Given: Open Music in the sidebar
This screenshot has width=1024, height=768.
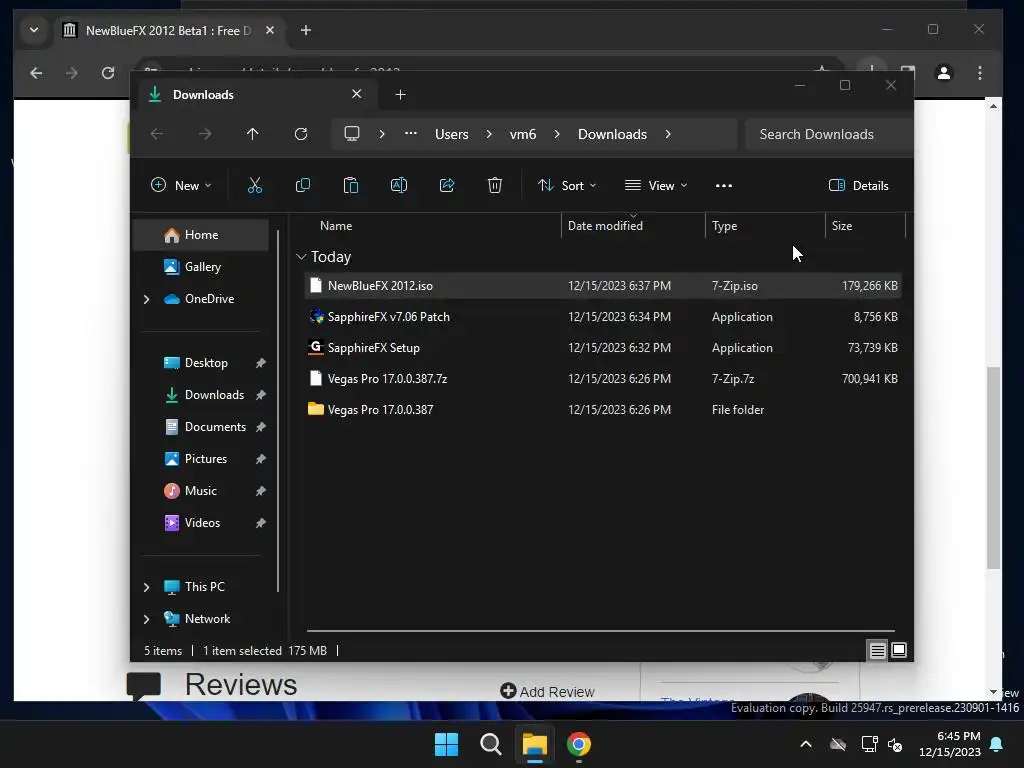Looking at the screenshot, I should (200, 490).
